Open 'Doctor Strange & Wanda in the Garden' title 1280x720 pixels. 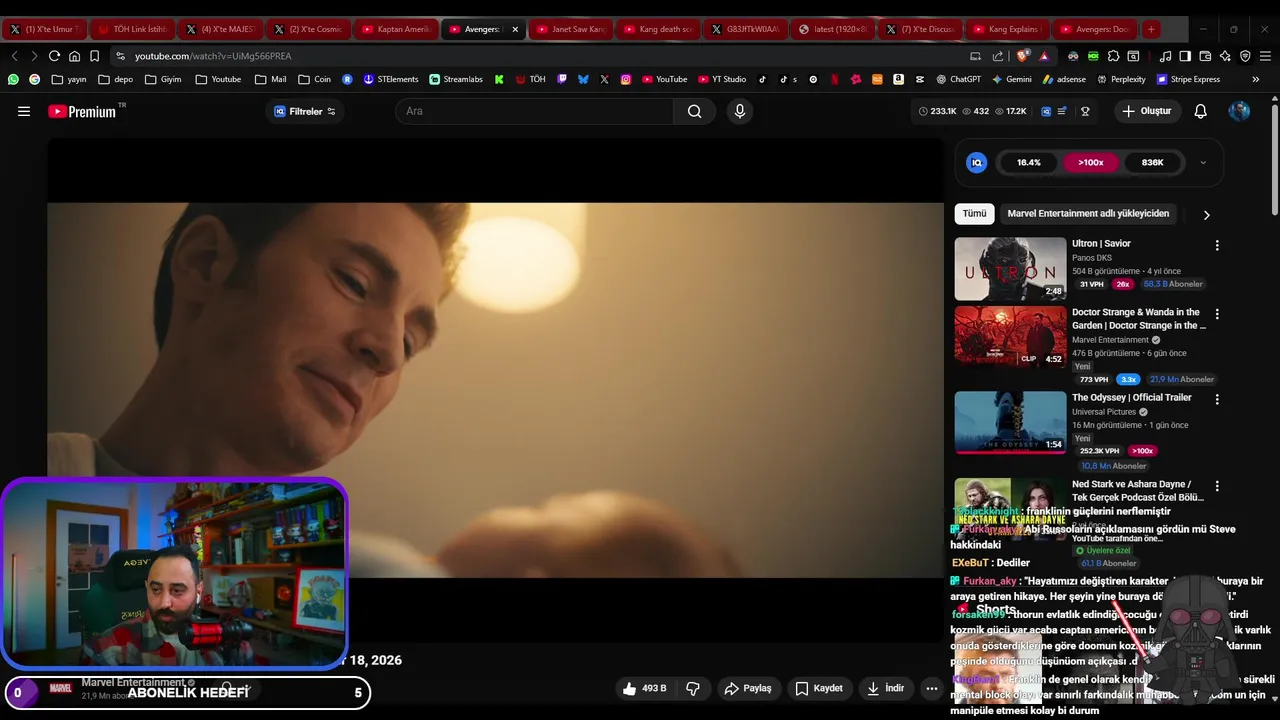pyautogui.click(x=1139, y=319)
